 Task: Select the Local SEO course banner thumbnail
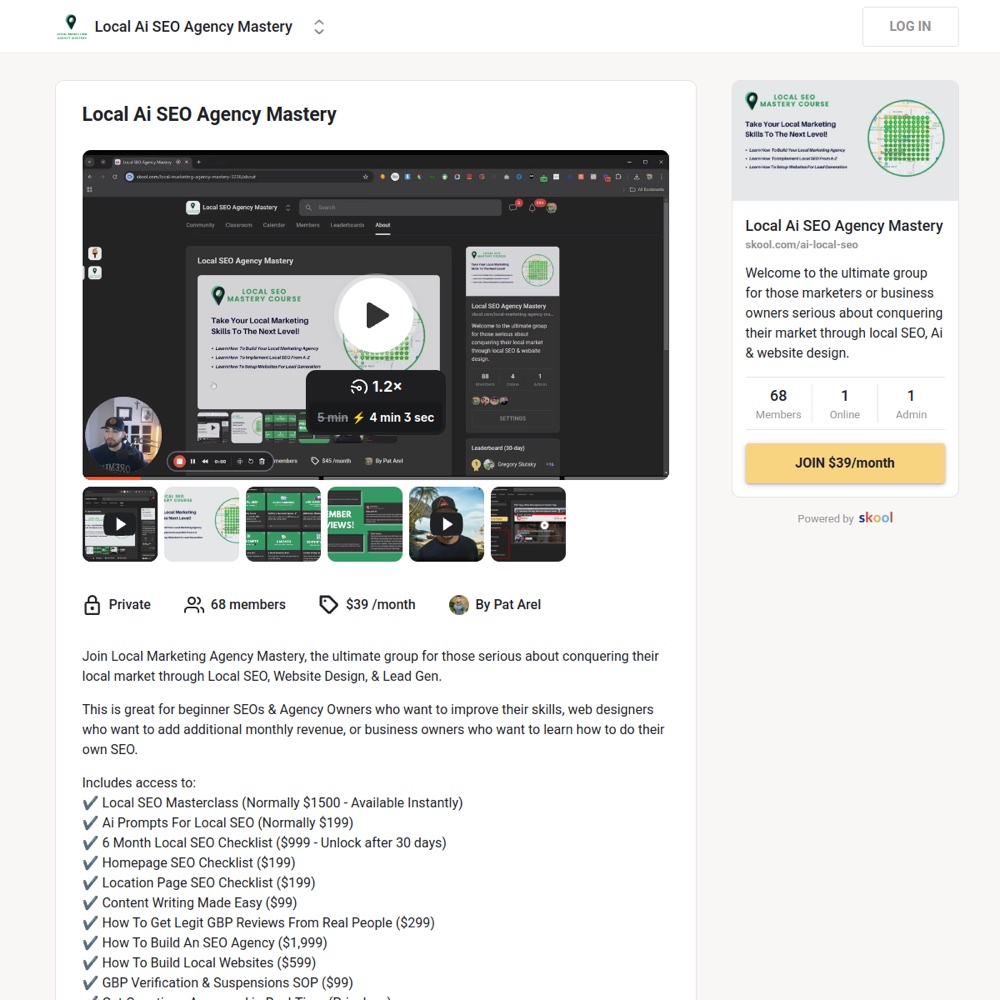click(202, 524)
